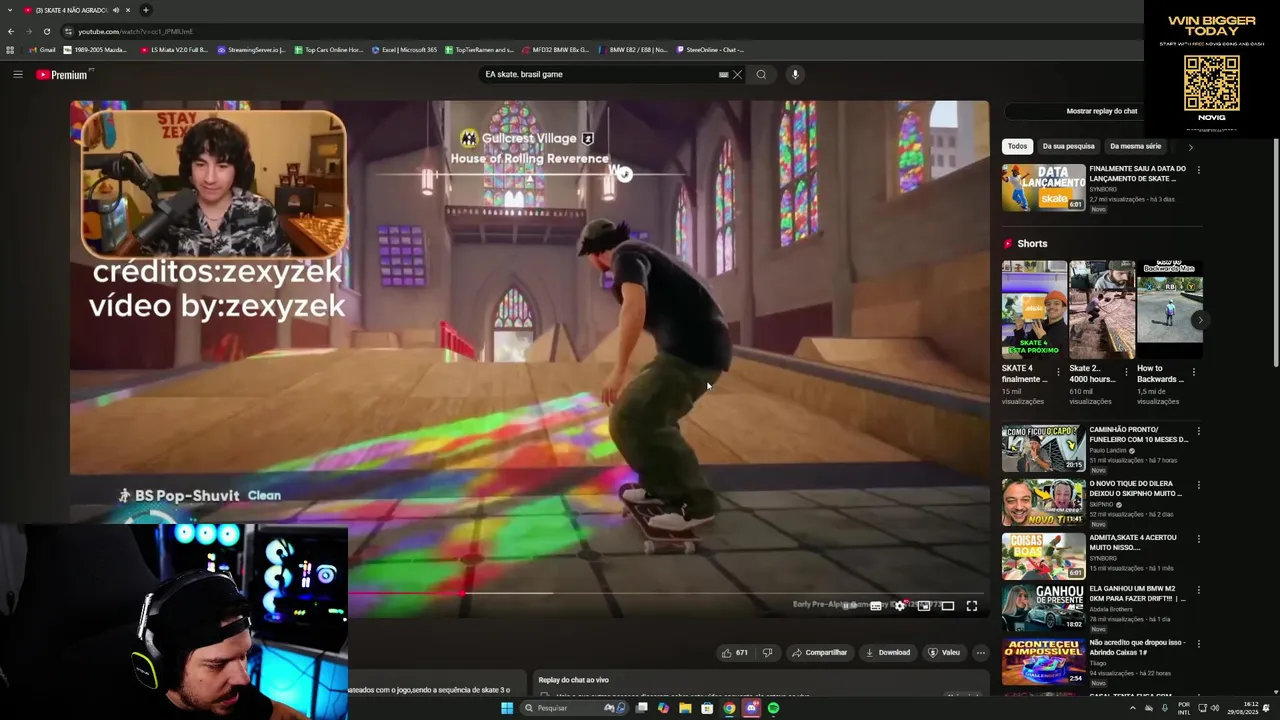This screenshot has height=720, width=1280.
Task: Open the 'SKATE 4 finalmente' short
Action: [x=1034, y=309]
